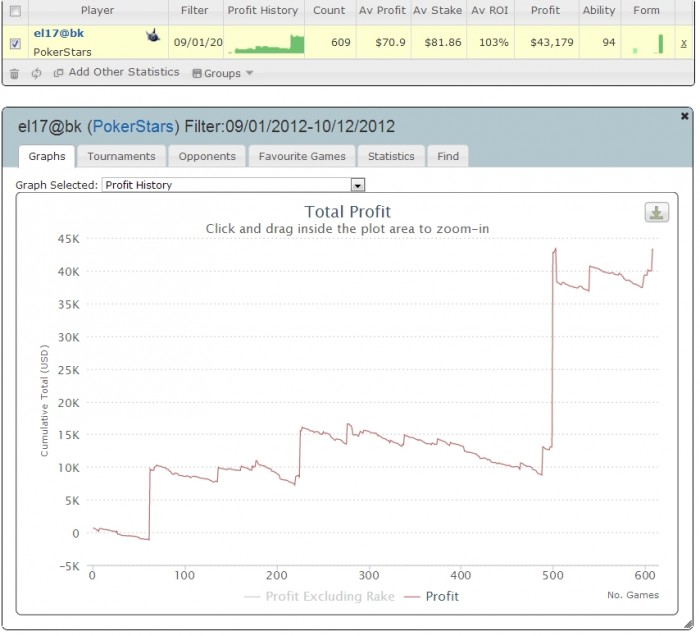Download the Total Profit chart
The image size is (700, 636).
point(656,212)
